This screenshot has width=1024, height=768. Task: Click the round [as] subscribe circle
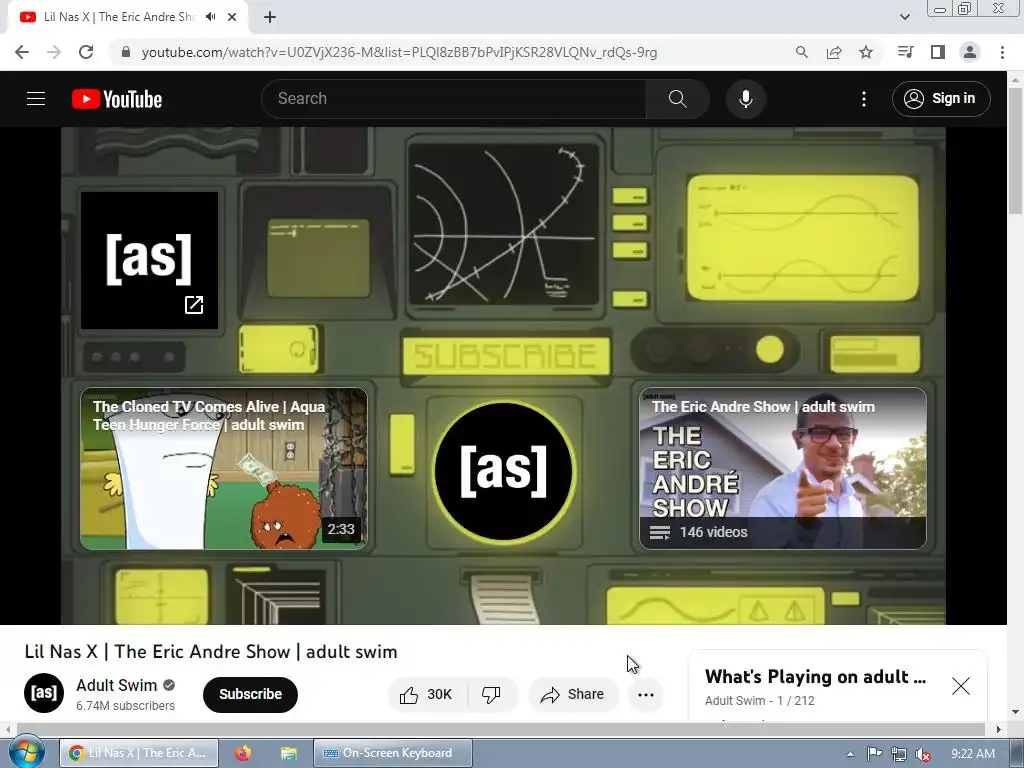504,471
